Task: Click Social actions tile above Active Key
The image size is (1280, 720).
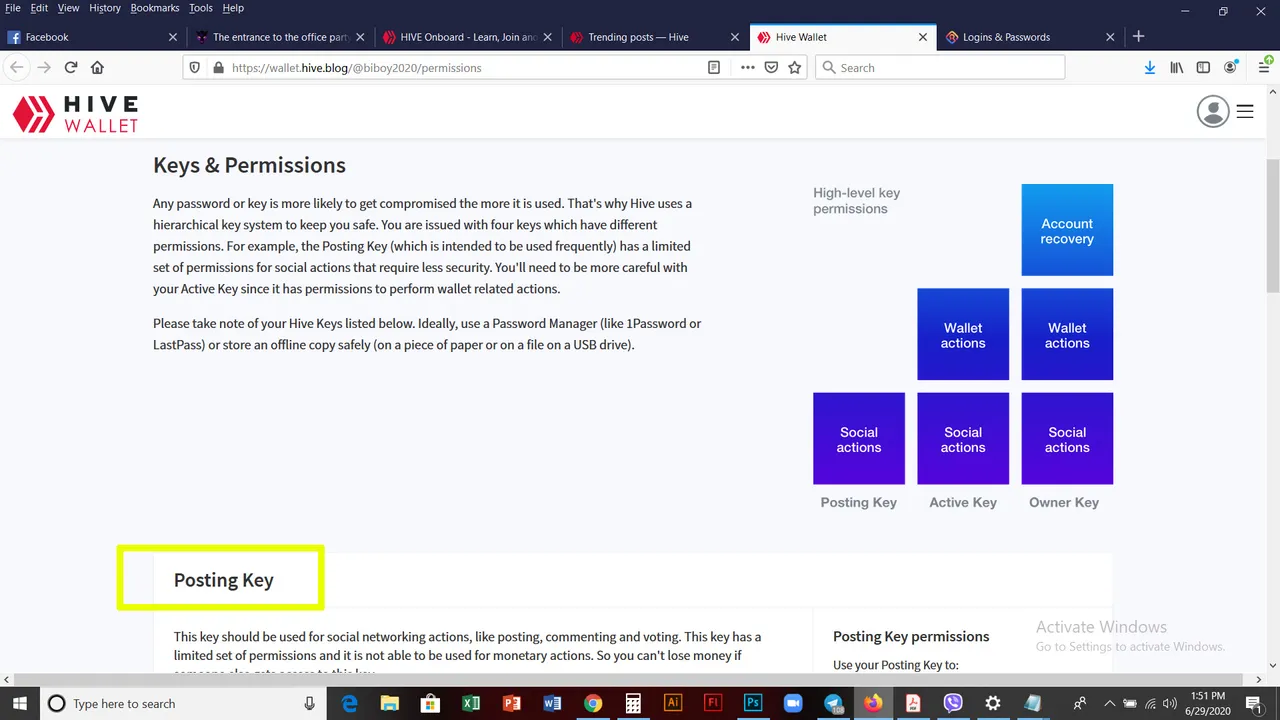Action: click(x=963, y=438)
